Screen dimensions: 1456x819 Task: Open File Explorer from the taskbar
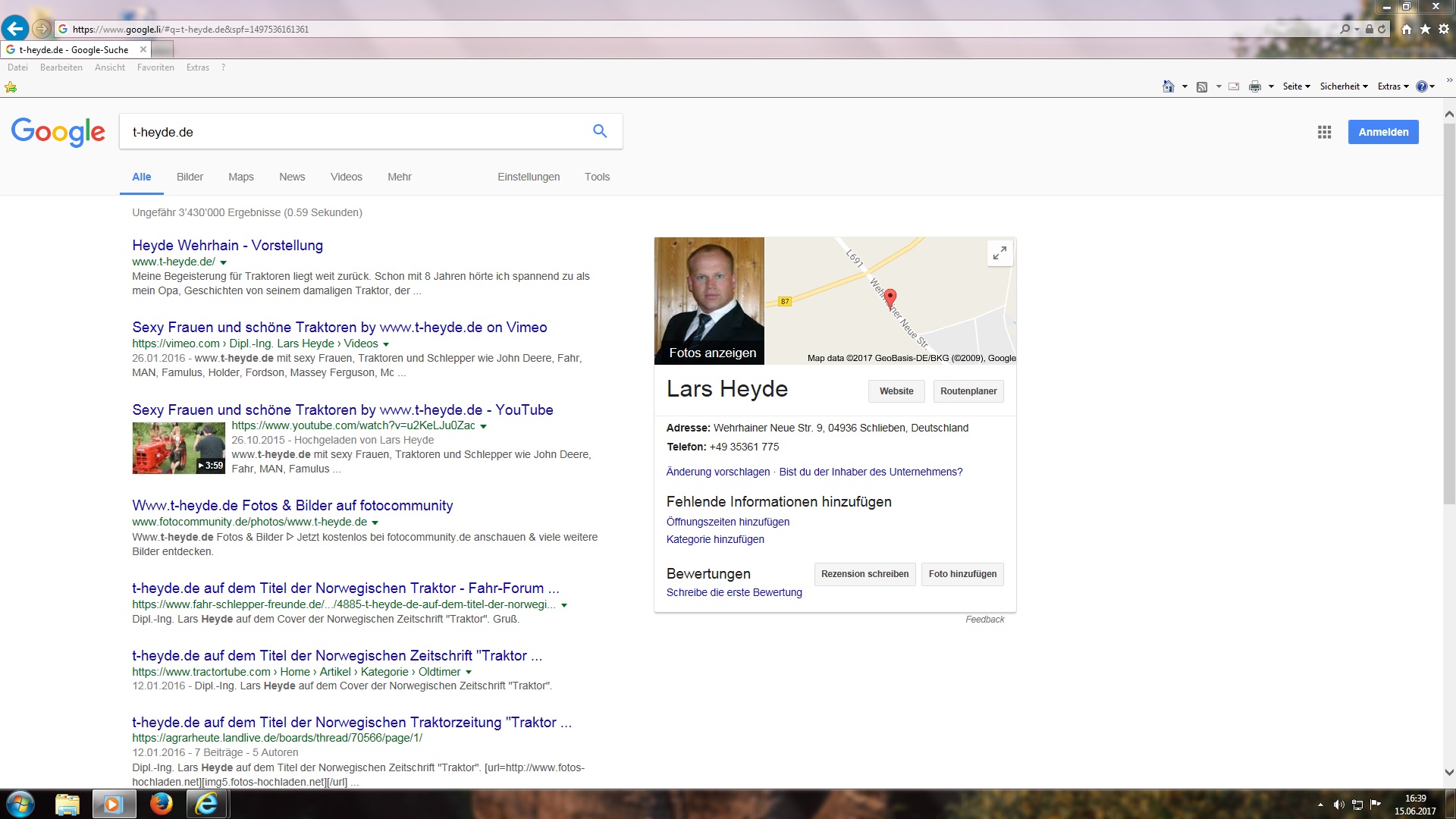pos(67,804)
